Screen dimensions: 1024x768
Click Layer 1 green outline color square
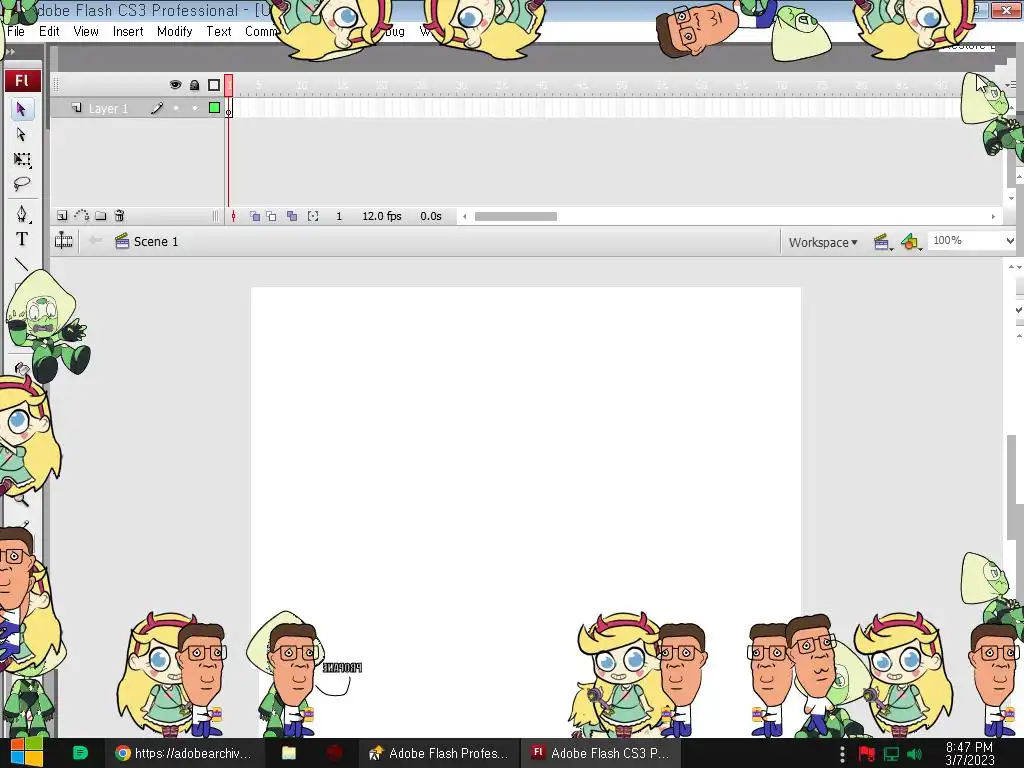click(214, 108)
